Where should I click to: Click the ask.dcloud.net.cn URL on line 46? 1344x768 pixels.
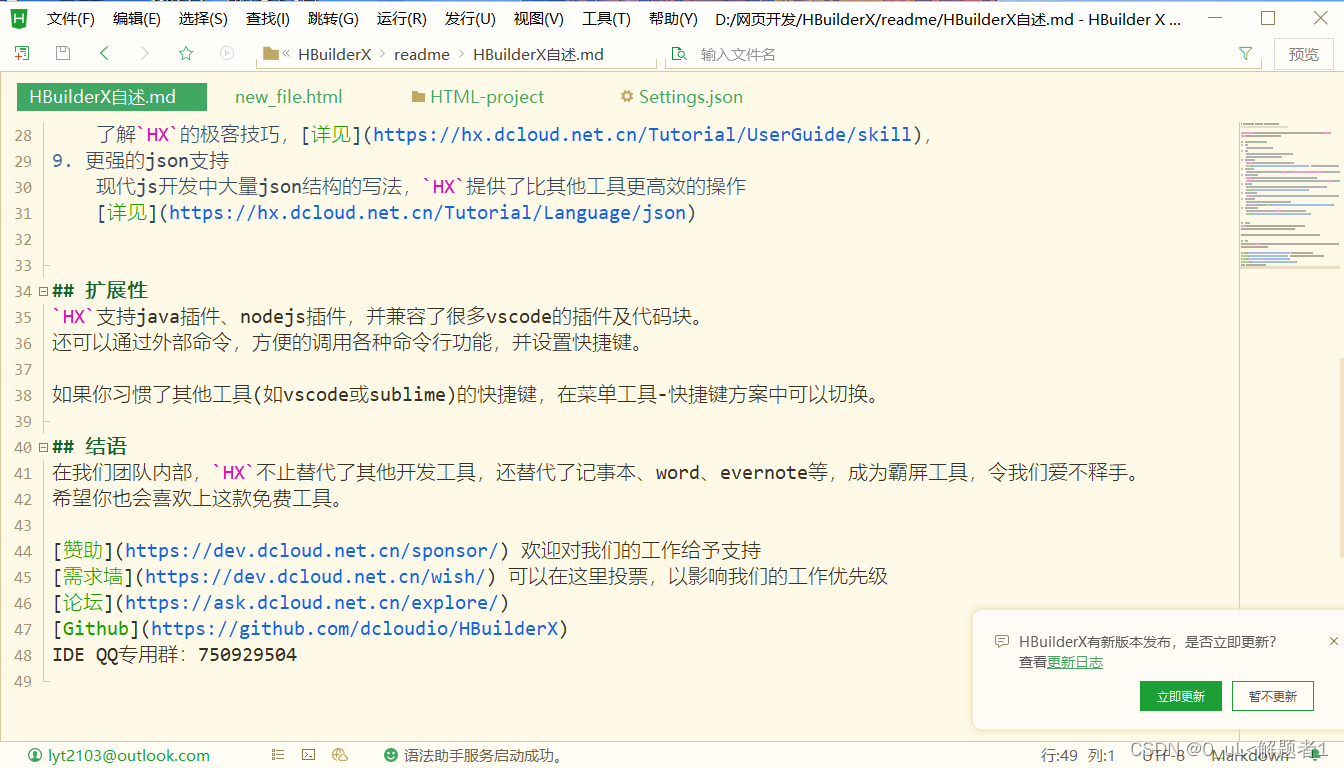312,603
